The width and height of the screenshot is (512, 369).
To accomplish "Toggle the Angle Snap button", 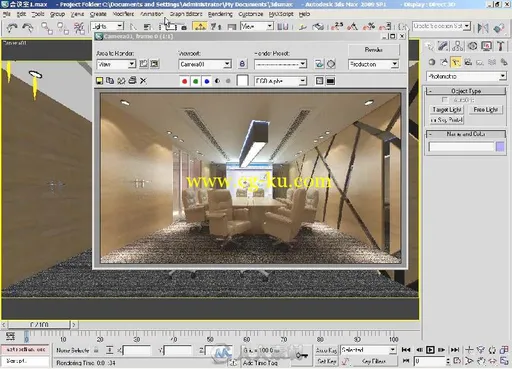I will coord(353,26).
